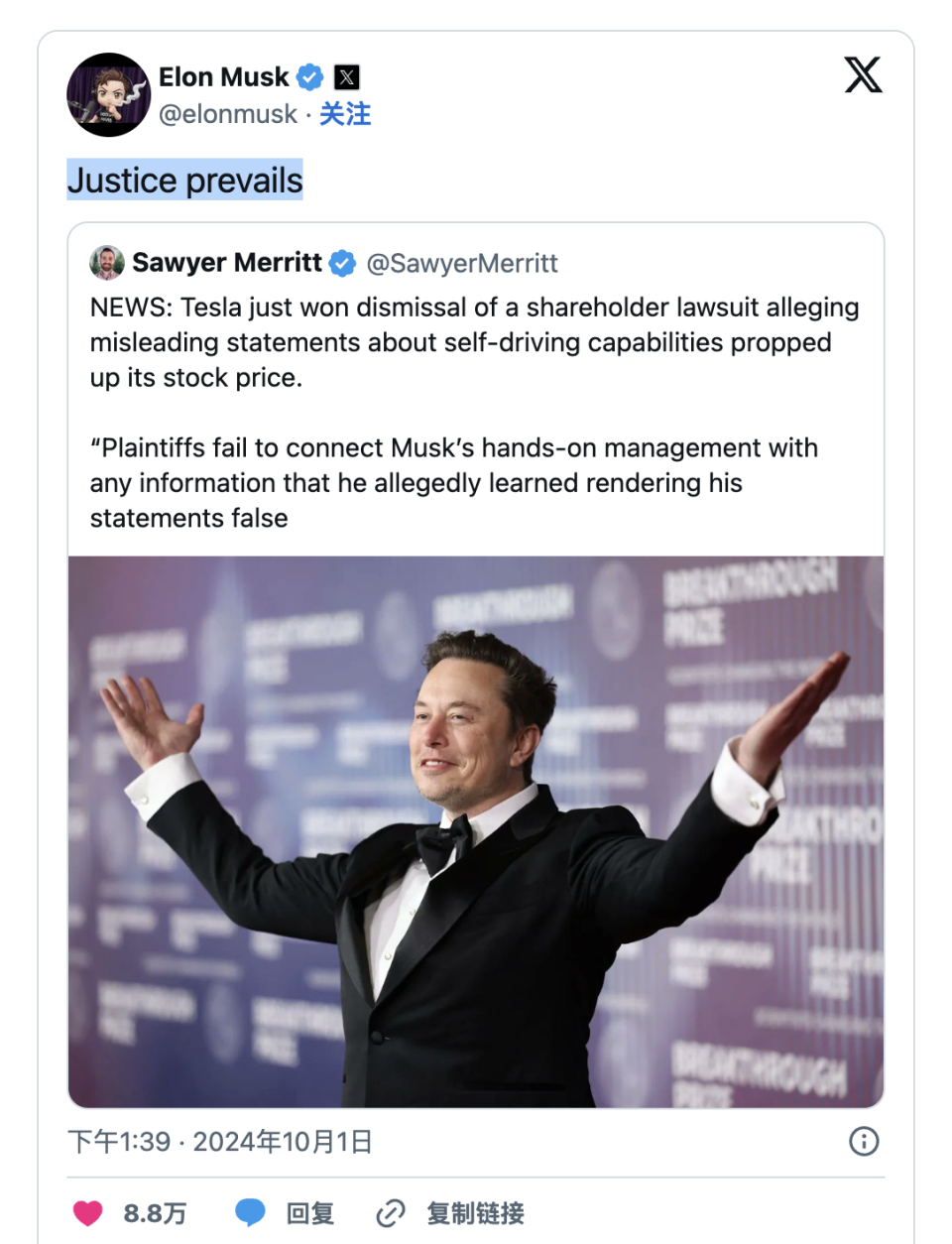Open Sawyer Merritt's display name
Image resolution: width=952 pixels, height=1244 pixels.
pos(227,263)
